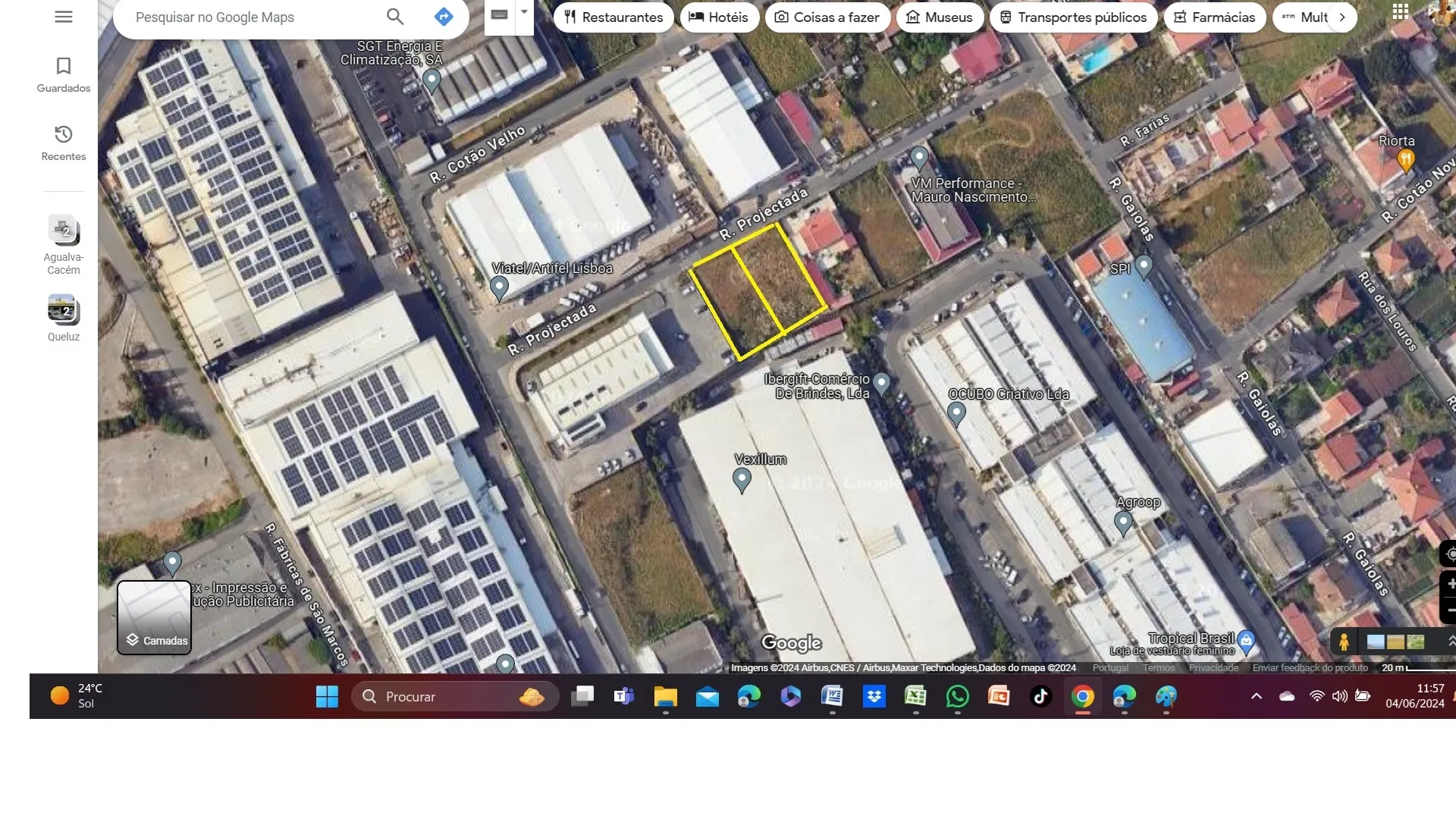Click the Hotéis filter button
Image resolution: width=1456 pixels, height=819 pixels.
719,17
